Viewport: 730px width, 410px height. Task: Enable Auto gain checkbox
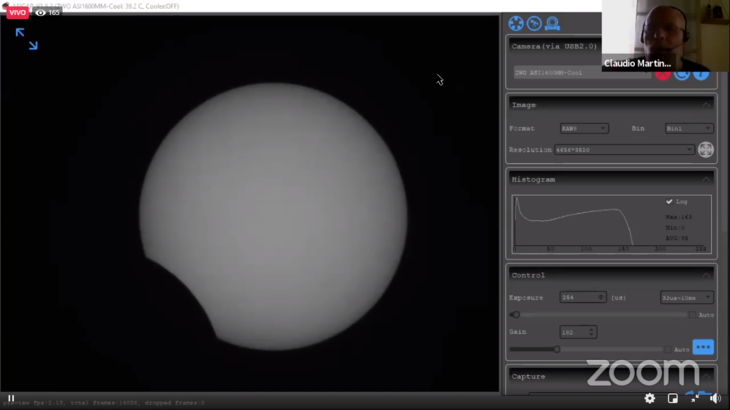click(x=669, y=349)
